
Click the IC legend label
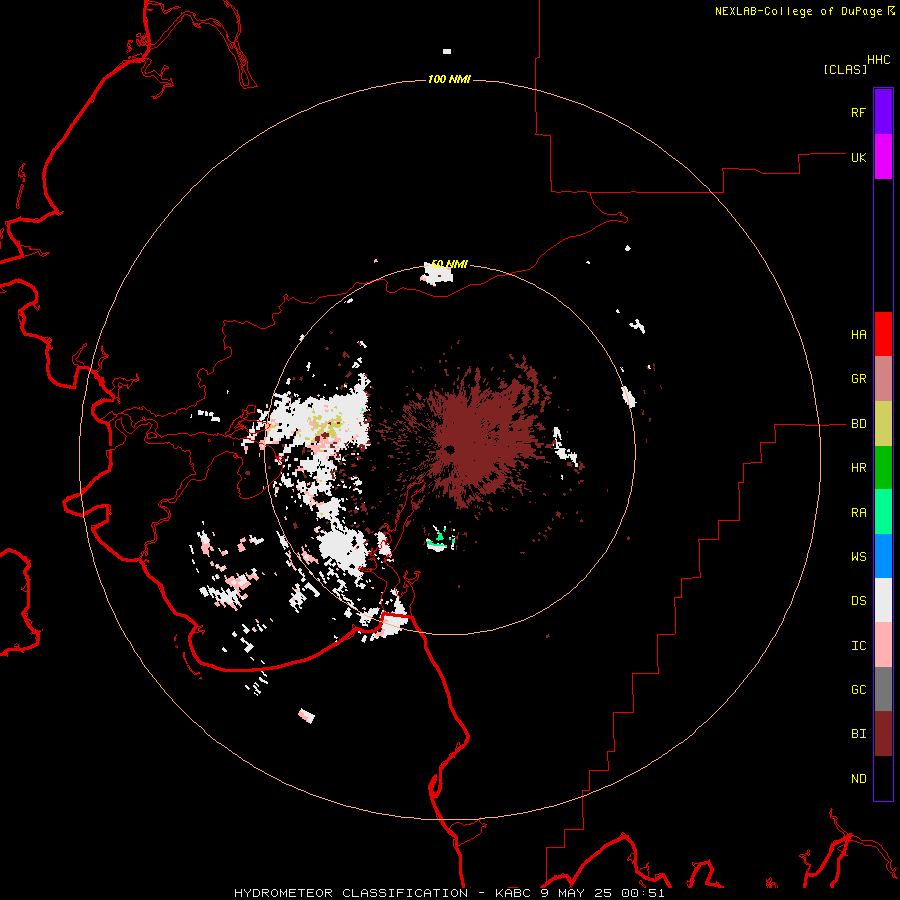(x=858, y=646)
